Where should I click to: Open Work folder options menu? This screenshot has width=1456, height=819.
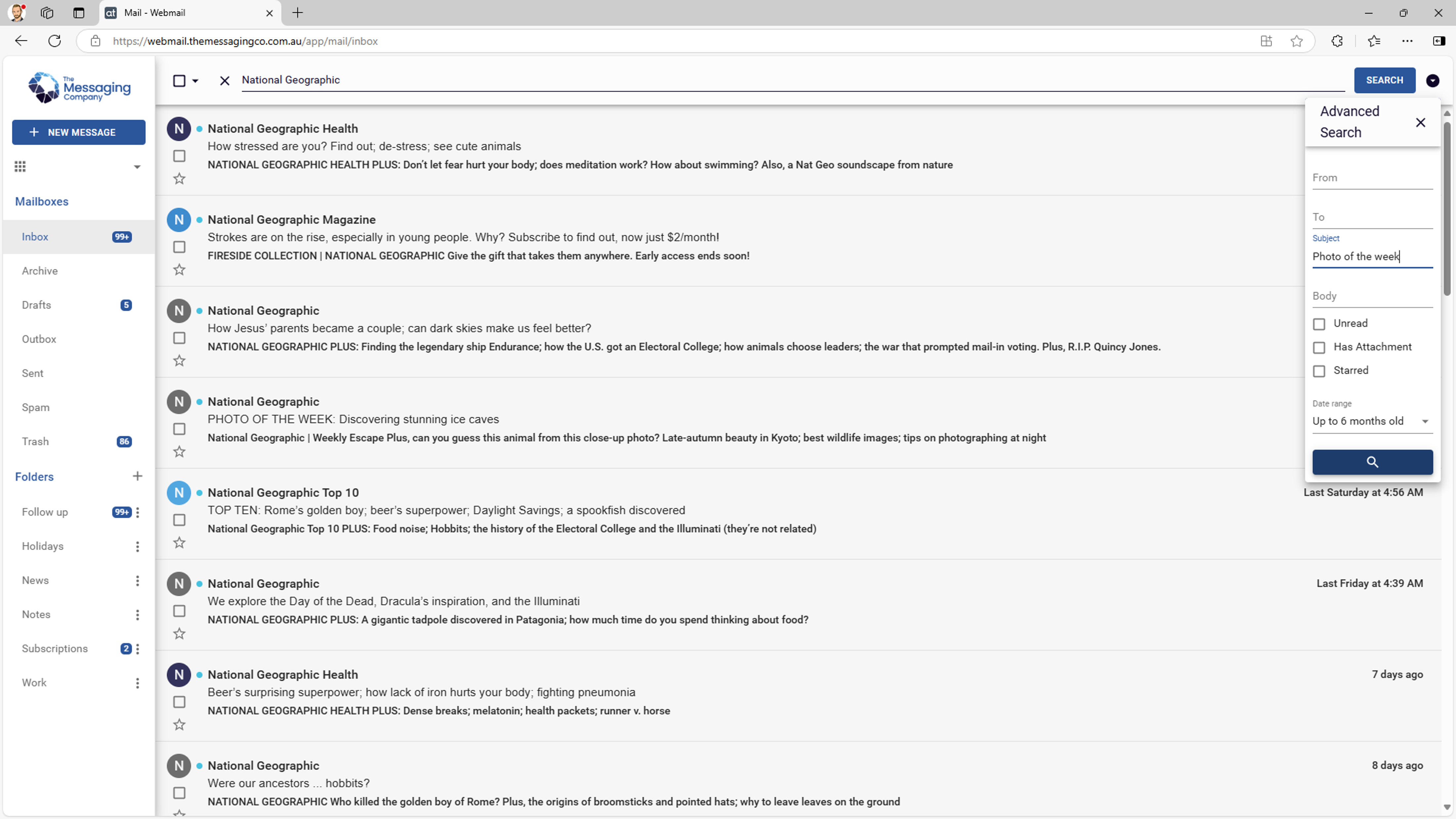(137, 683)
